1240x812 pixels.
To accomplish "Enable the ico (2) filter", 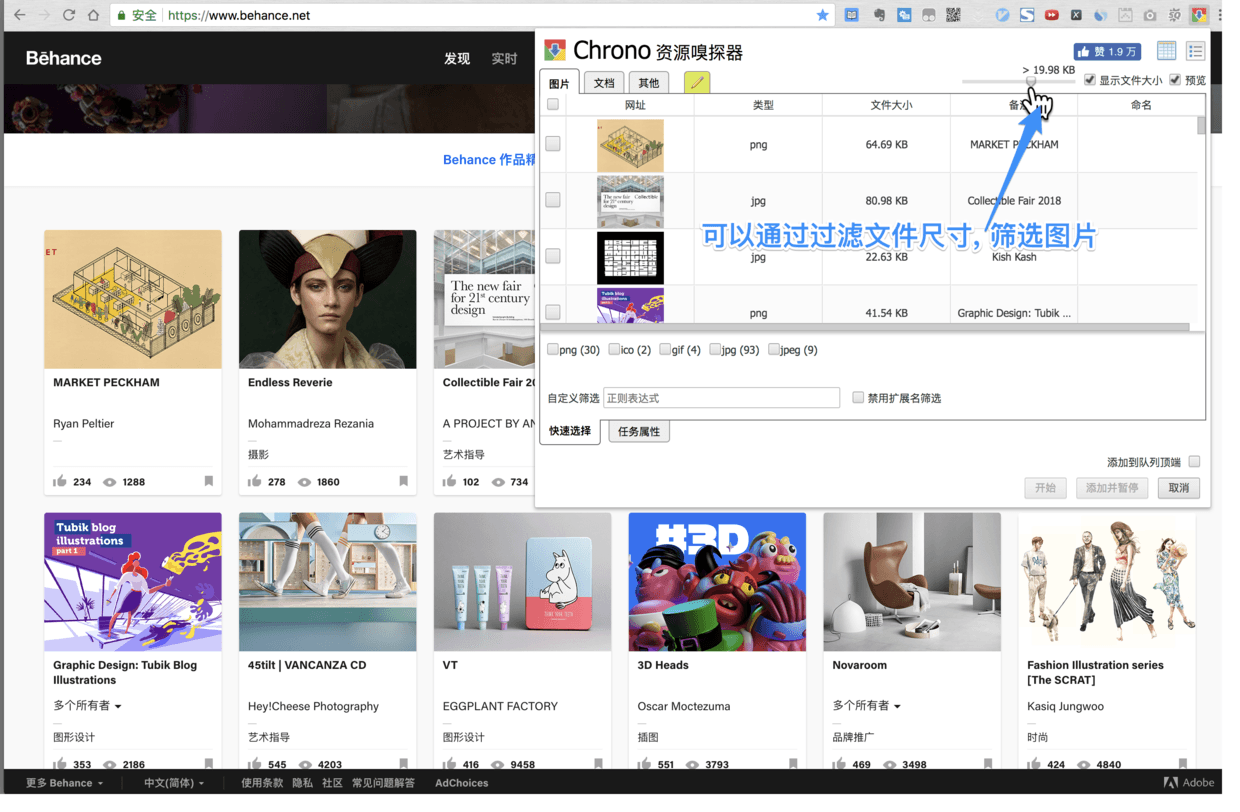I will tap(614, 349).
